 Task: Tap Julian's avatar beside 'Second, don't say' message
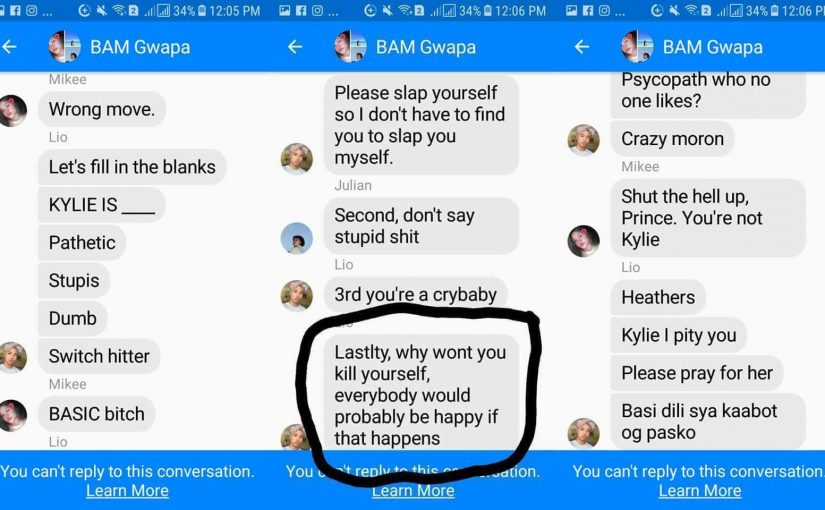tap(297, 238)
